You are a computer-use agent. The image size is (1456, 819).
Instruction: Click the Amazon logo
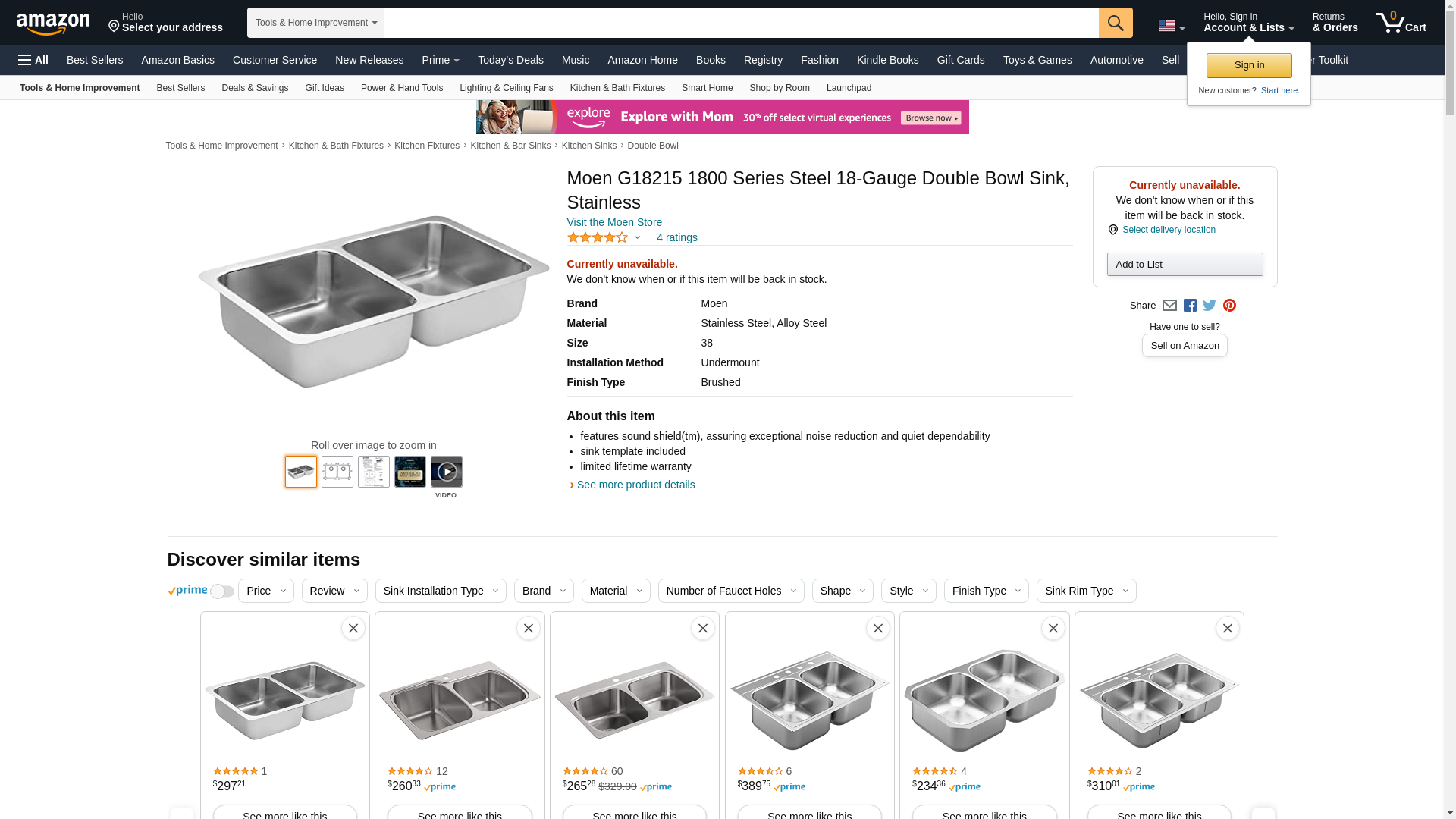point(53,24)
